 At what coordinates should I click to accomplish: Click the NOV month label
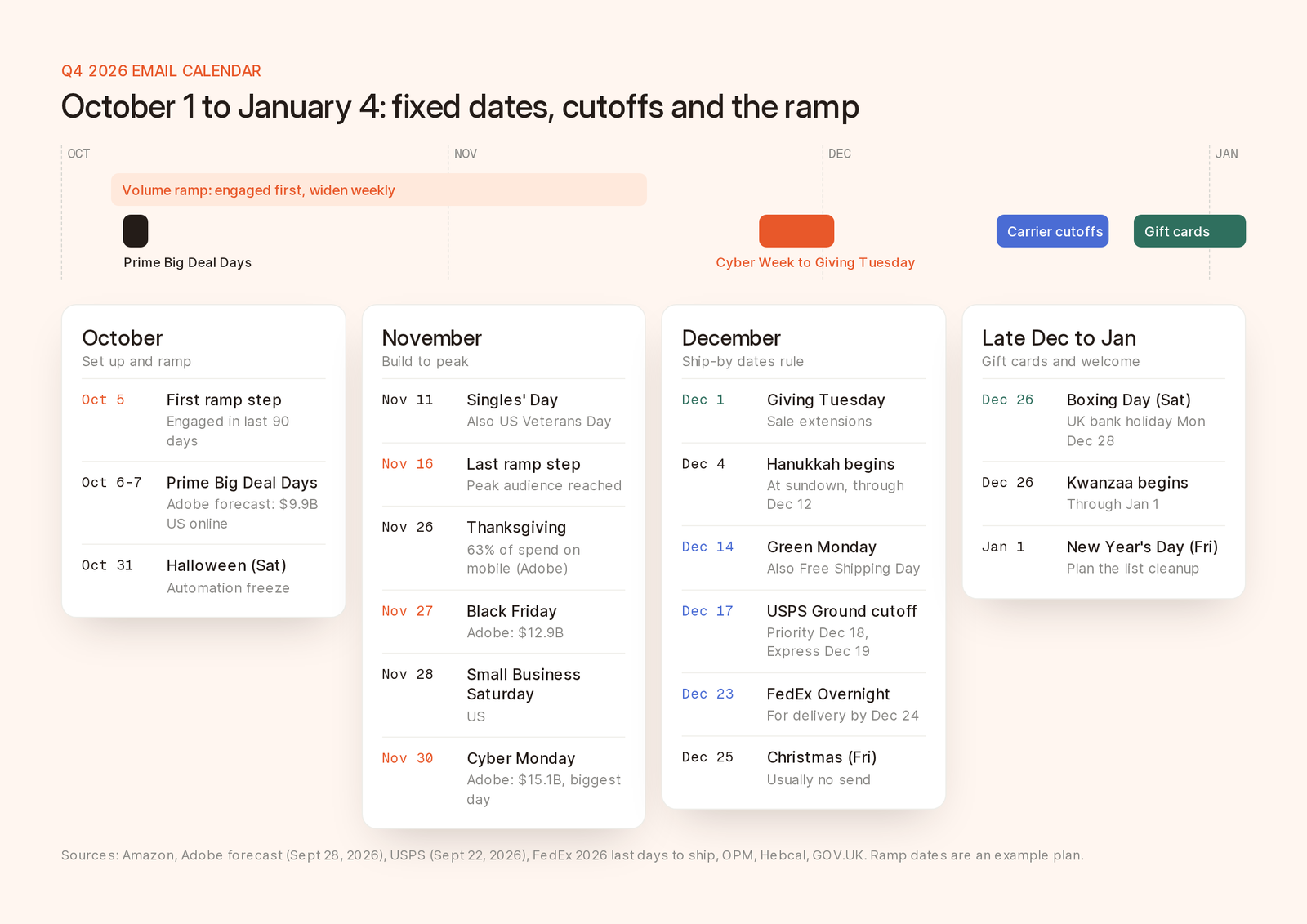pos(466,154)
